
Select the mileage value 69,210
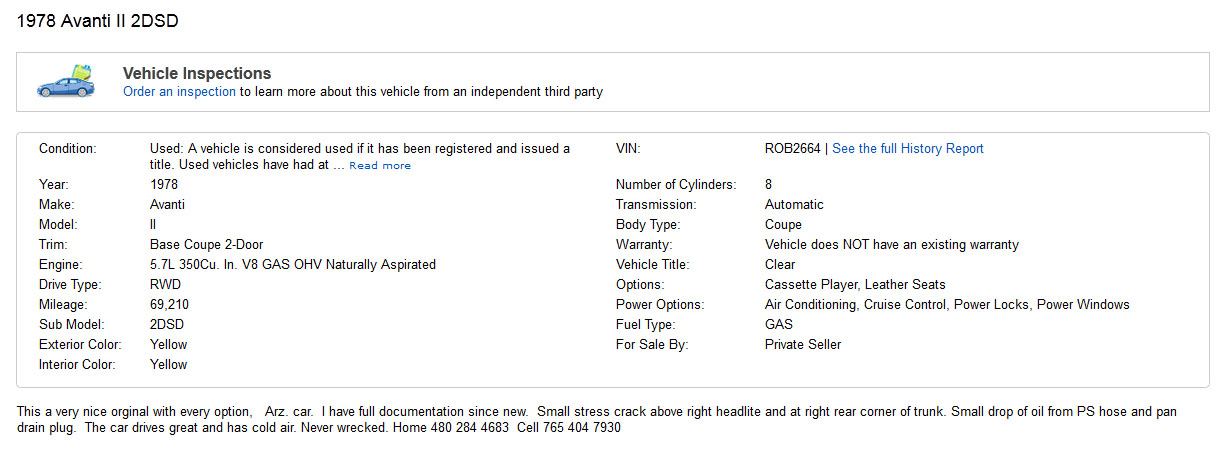click(x=169, y=305)
